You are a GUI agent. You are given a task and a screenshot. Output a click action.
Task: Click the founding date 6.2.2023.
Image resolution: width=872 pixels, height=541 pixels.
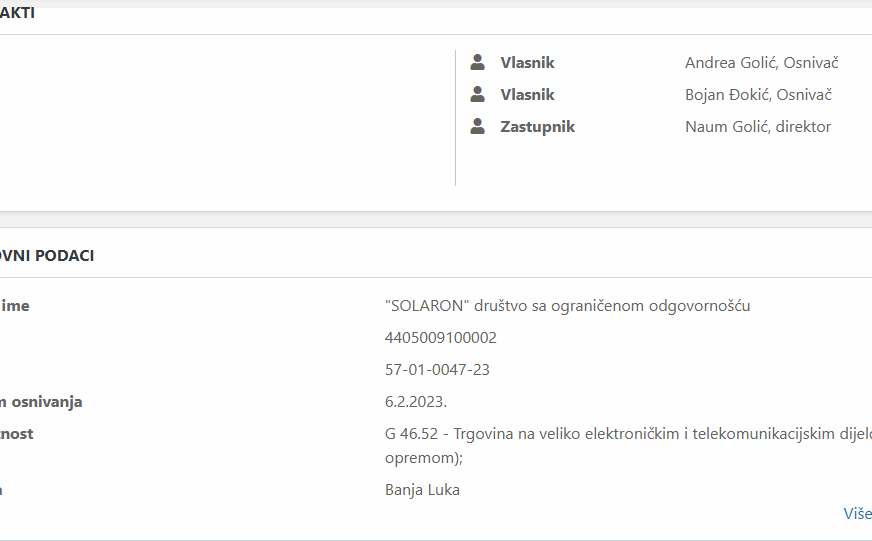416,402
